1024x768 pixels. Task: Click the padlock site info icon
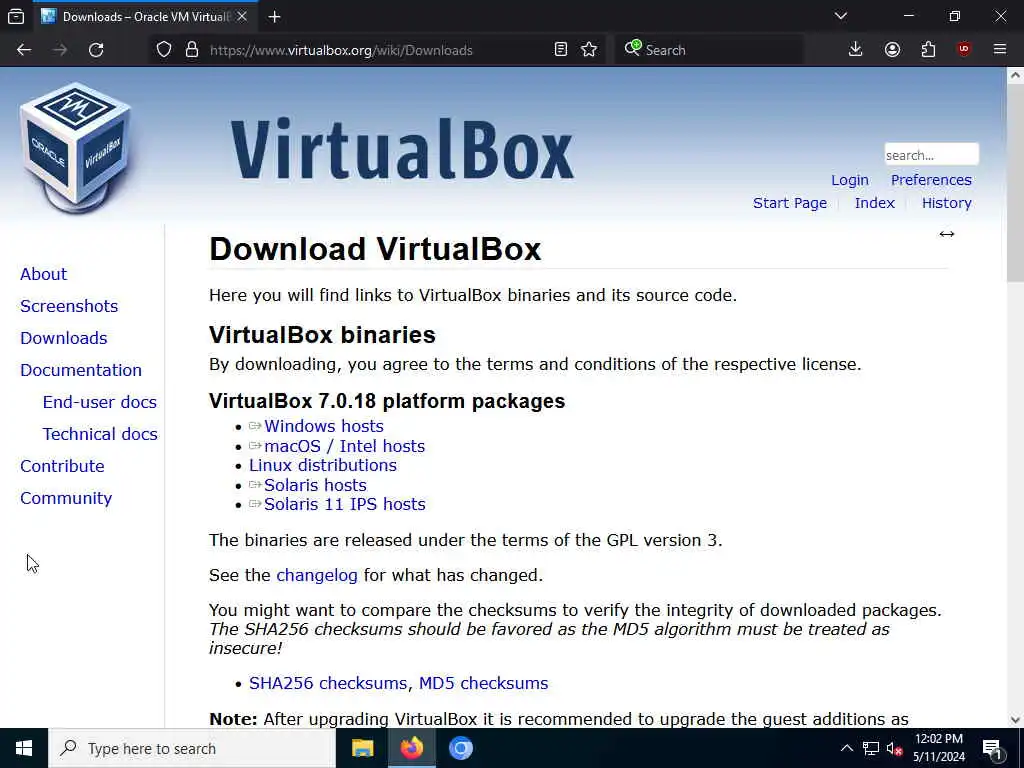point(192,50)
